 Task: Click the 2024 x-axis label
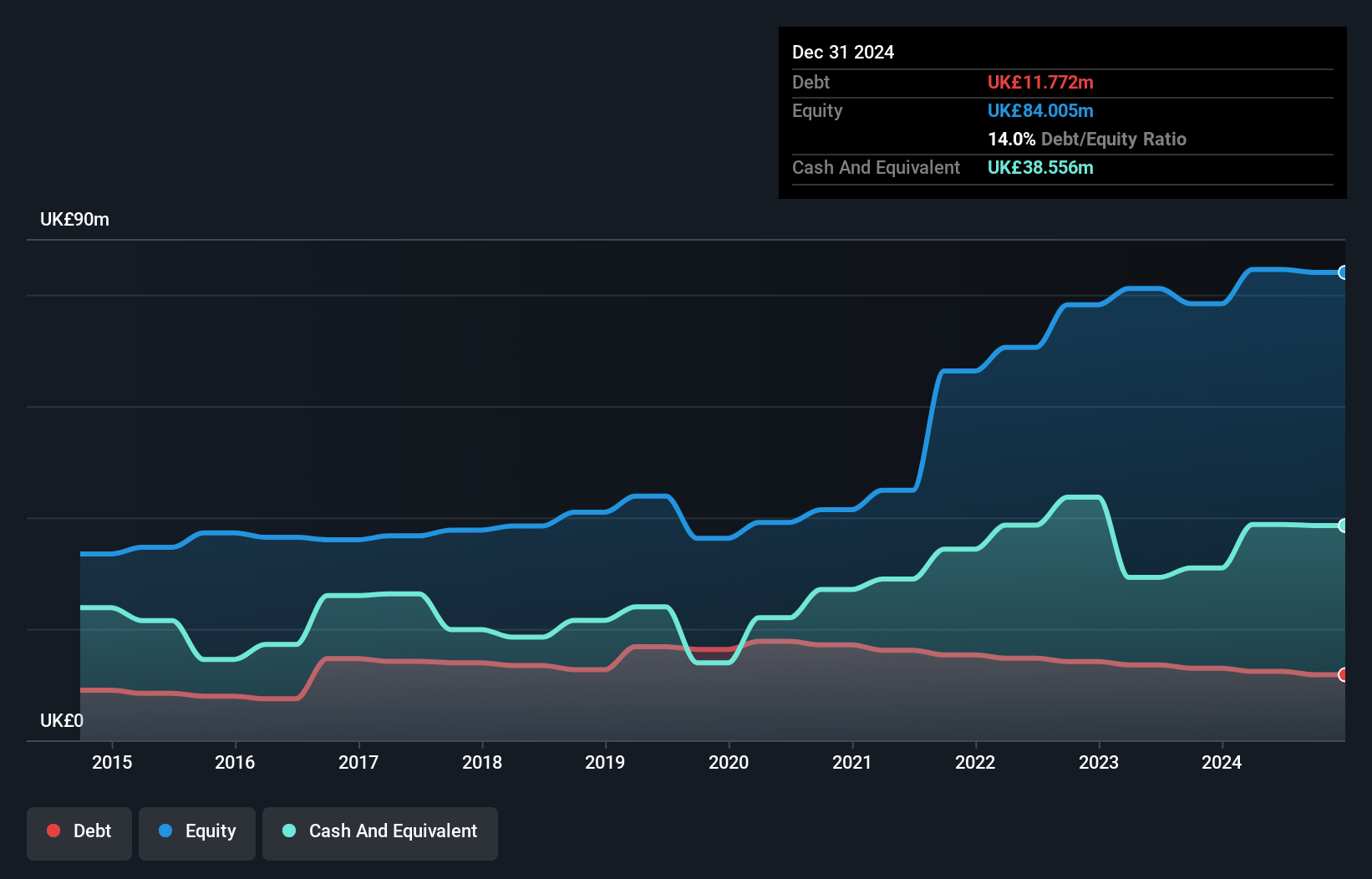(x=1222, y=762)
